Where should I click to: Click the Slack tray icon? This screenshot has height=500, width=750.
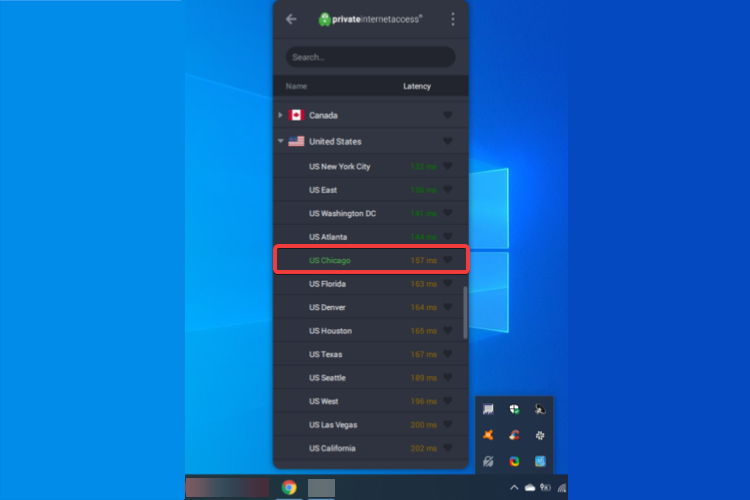540,435
